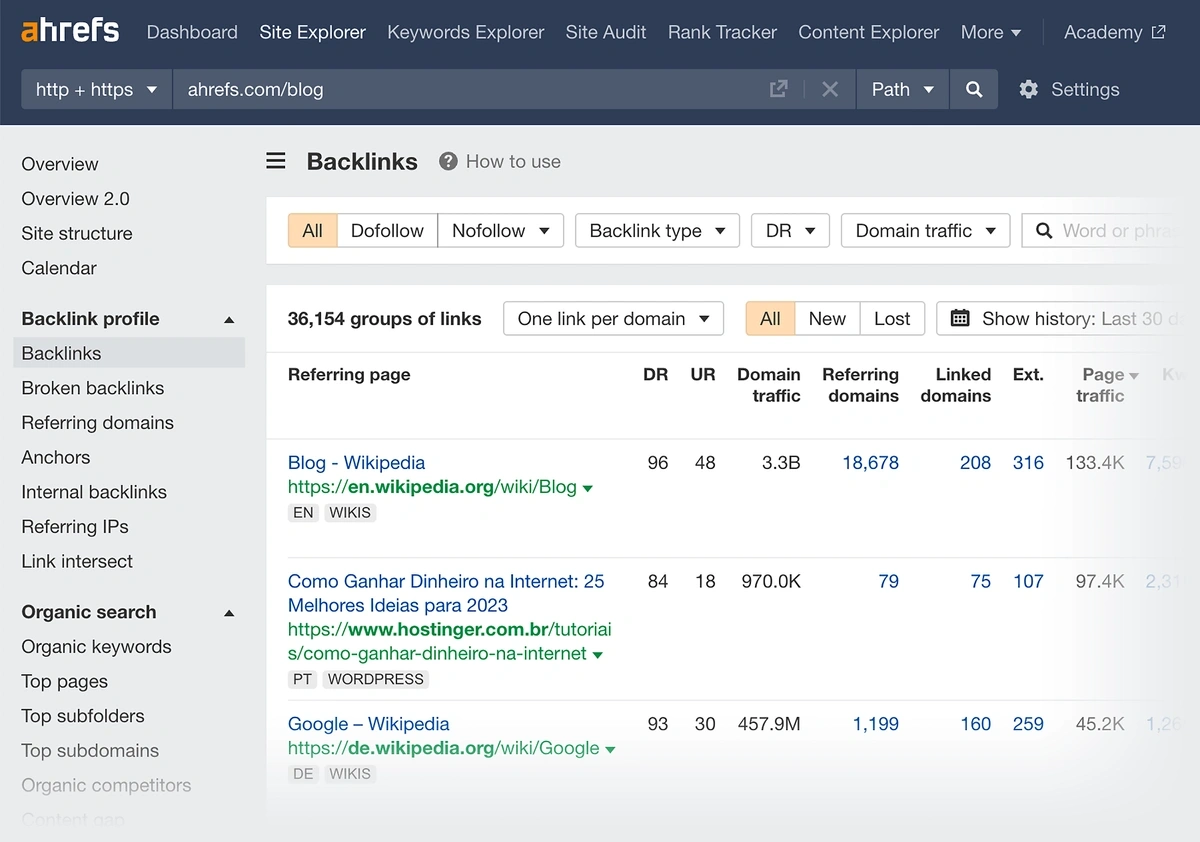Image resolution: width=1200 pixels, height=842 pixels.
Task: Open Settings gear icon
Action: coord(1028,89)
